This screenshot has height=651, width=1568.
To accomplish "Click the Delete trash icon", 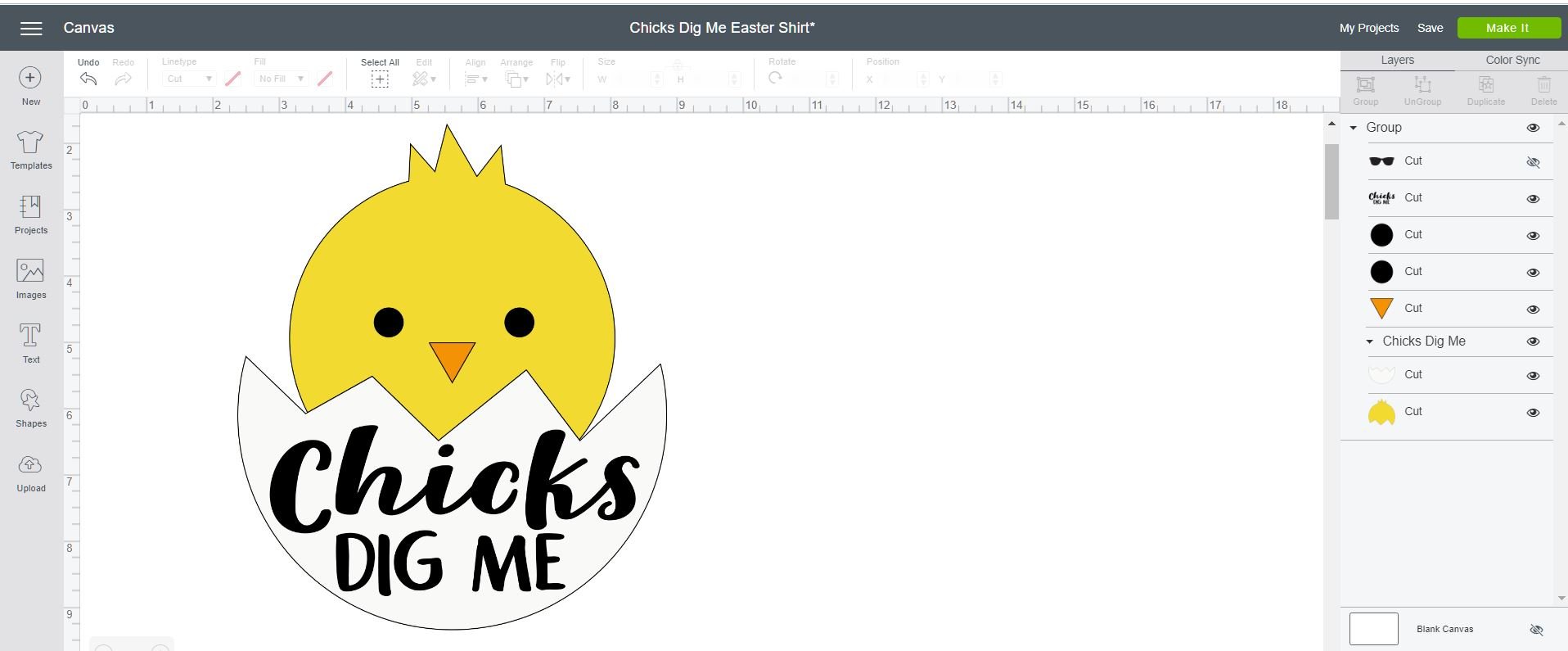I will coord(1543,84).
